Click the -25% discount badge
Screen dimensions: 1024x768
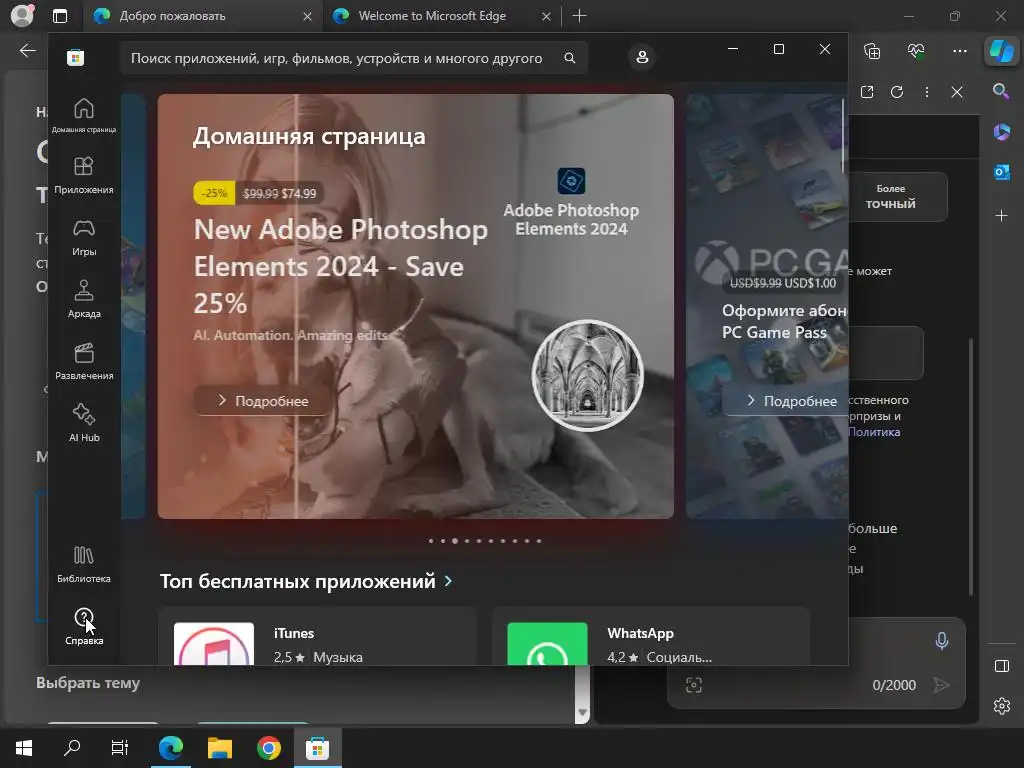click(x=214, y=193)
